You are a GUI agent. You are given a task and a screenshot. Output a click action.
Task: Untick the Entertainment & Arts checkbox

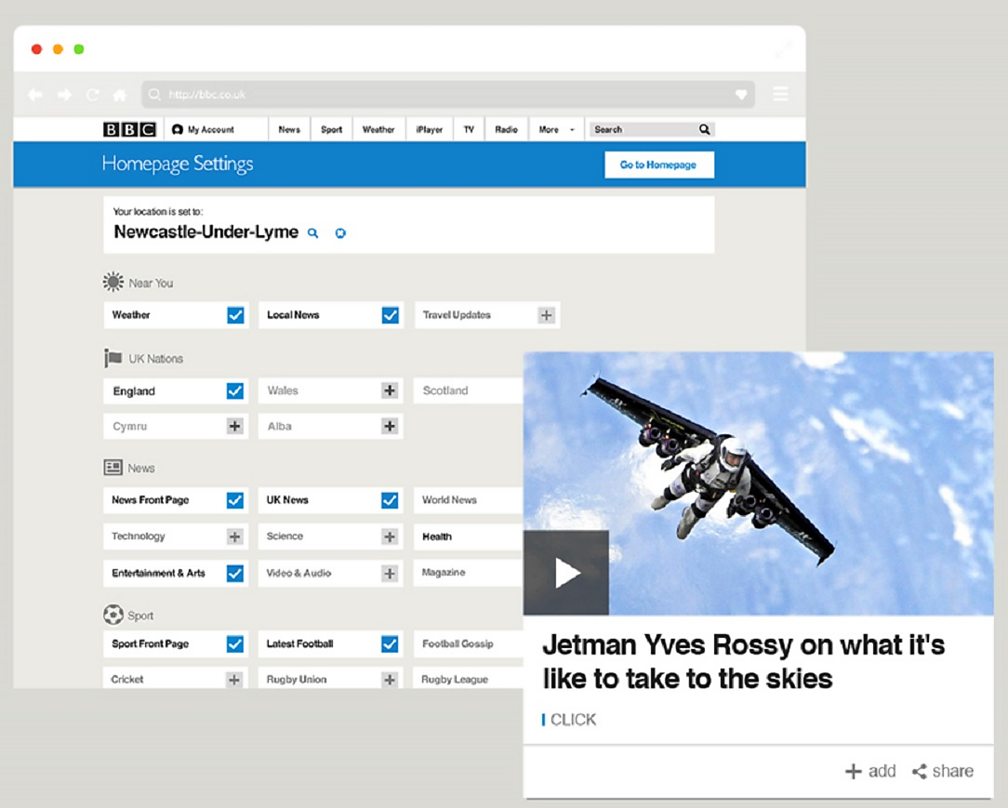pos(234,572)
